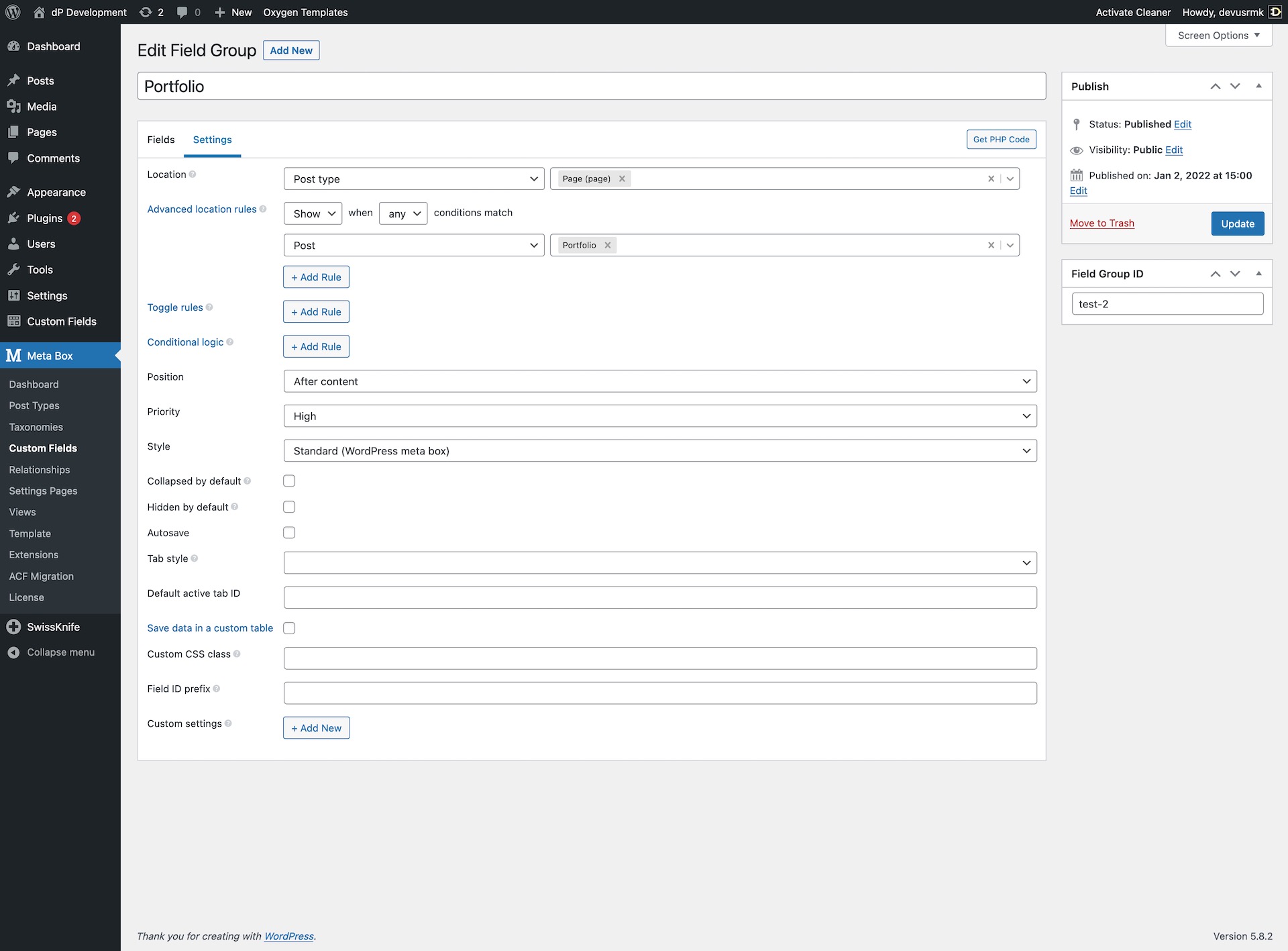Open the updates icon showing 2
Image resolution: width=1288 pixels, height=951 pixels.
tap(146, 12)
